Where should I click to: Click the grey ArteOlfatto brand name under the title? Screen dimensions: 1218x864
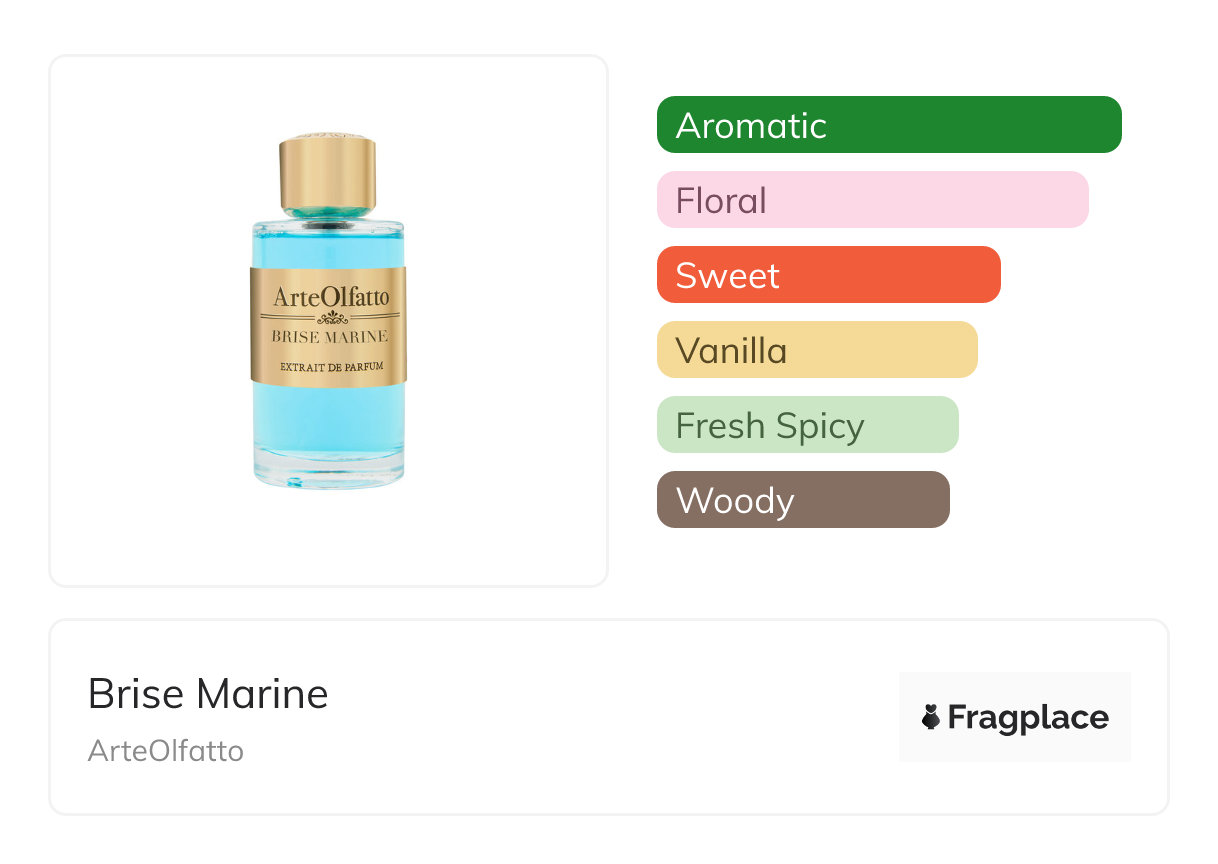coord(166,751)
